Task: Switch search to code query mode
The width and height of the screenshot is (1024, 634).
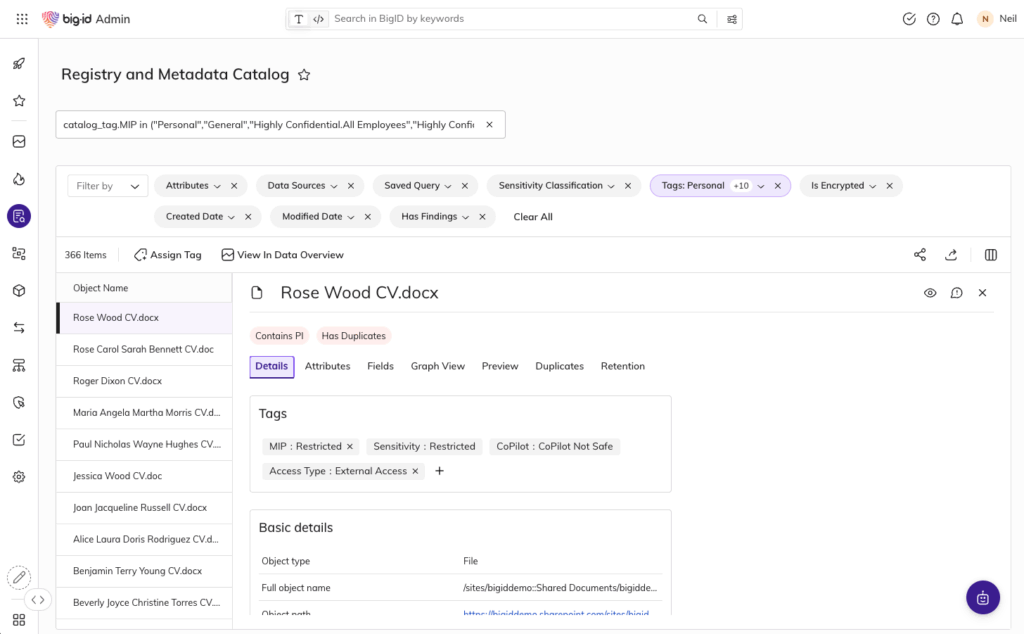Action: tap(319, 19)
